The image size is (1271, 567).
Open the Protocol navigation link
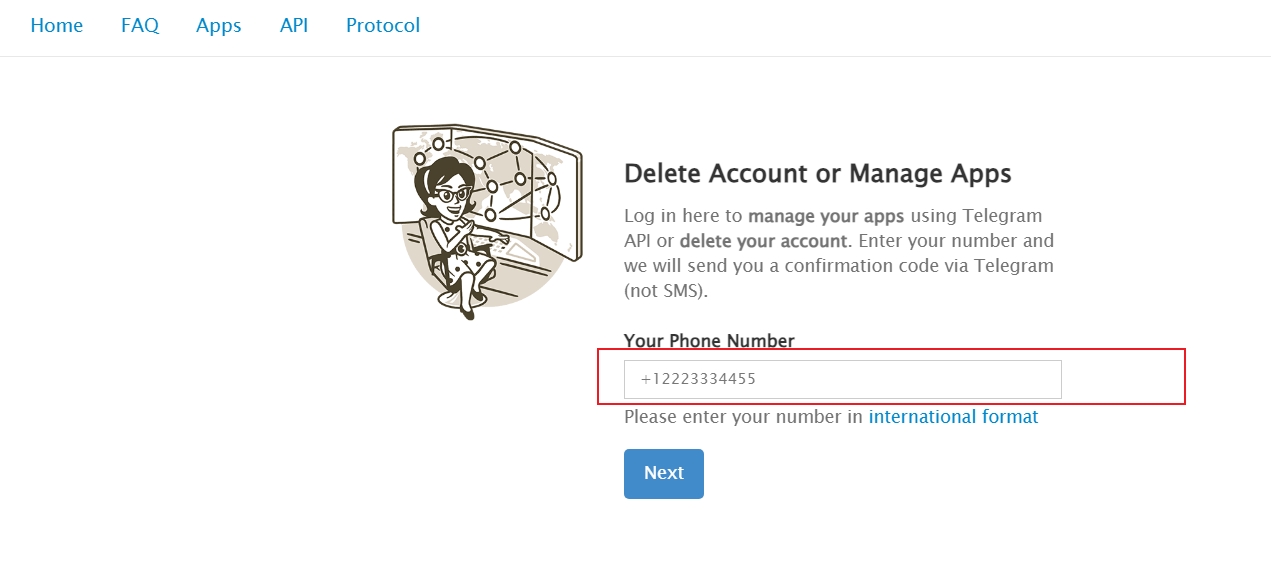[383, 26]
